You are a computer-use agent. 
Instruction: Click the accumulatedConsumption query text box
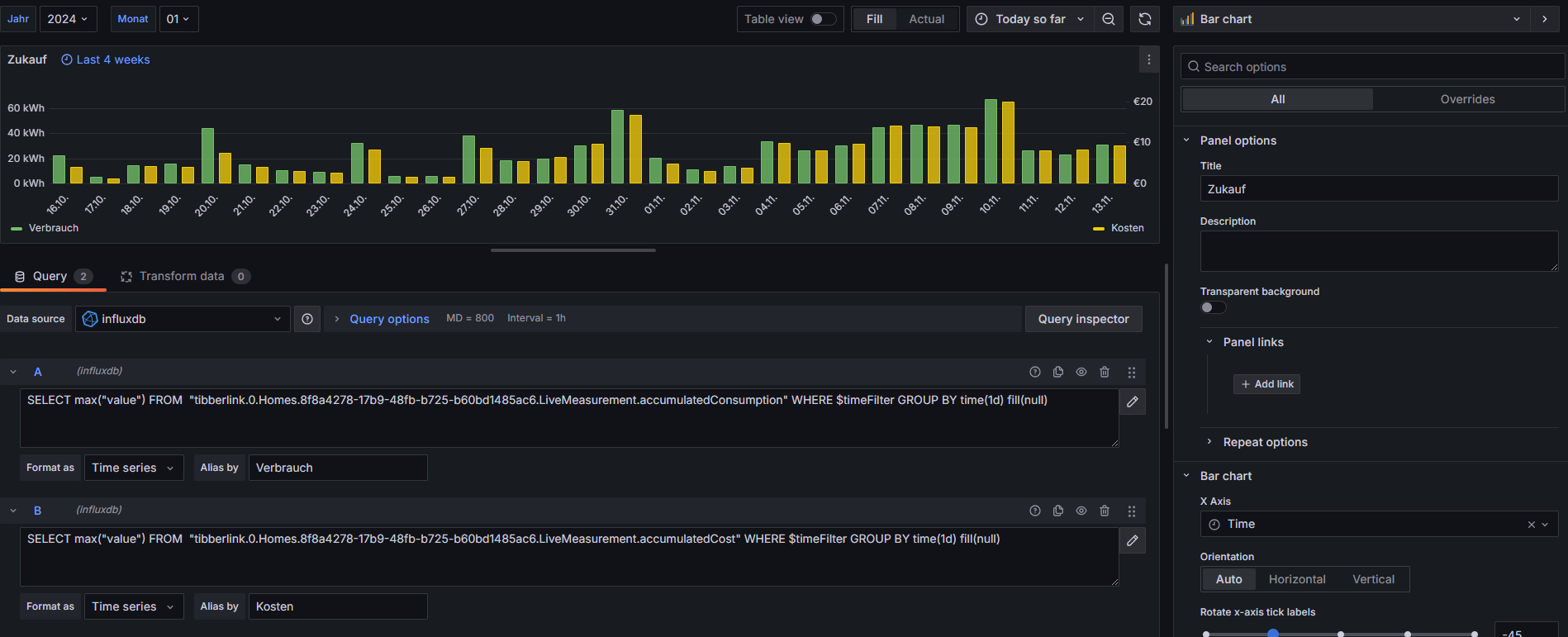pyautogui.click(x=569, y=418)
